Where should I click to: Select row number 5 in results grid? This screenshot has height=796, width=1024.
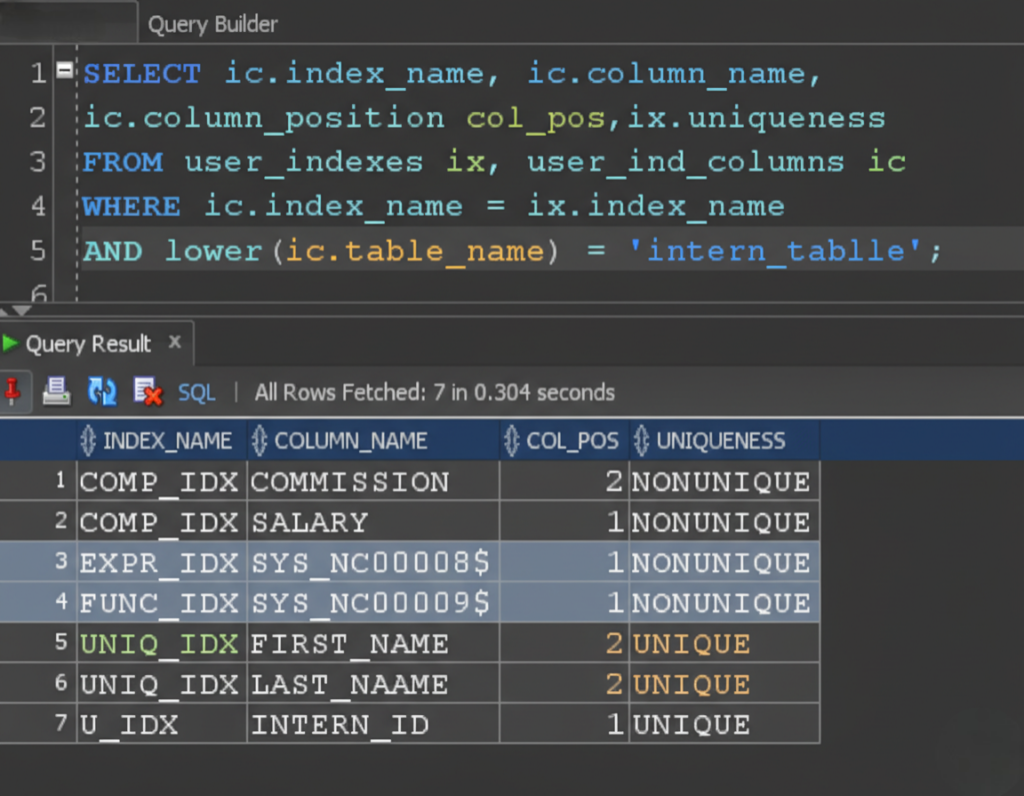coord(60,643)
